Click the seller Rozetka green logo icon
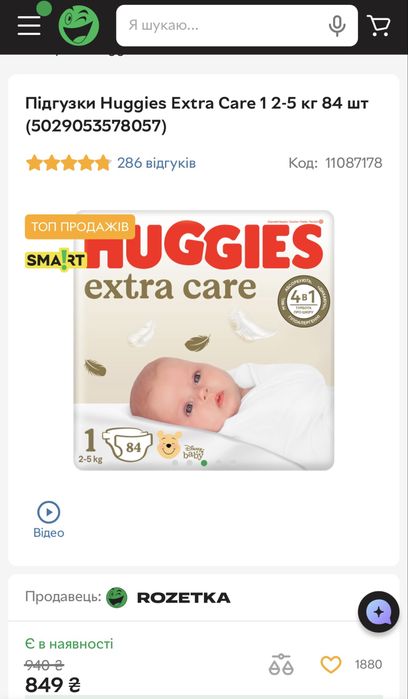Screen dimensions: 408x699 (117, 598)
